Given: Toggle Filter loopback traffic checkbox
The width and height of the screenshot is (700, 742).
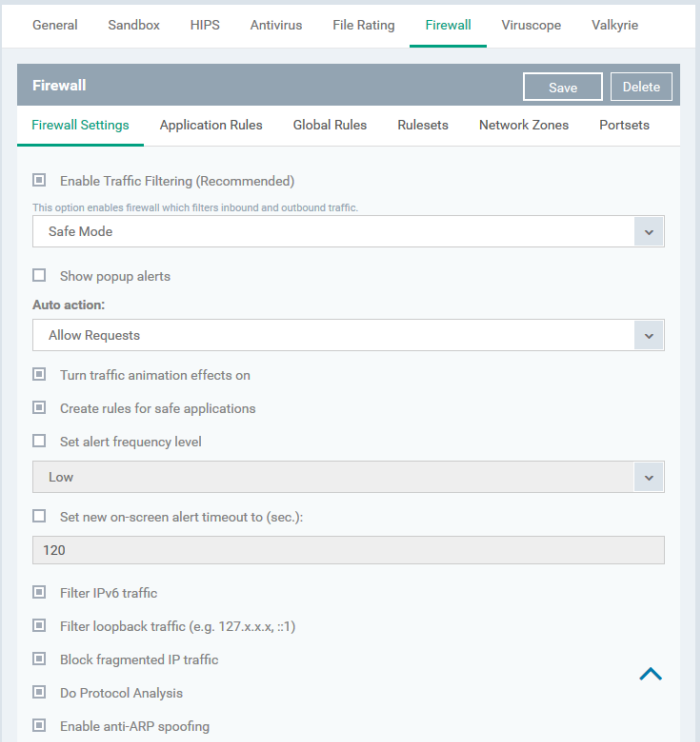Looking at the screenshot, I should (39, 626).
